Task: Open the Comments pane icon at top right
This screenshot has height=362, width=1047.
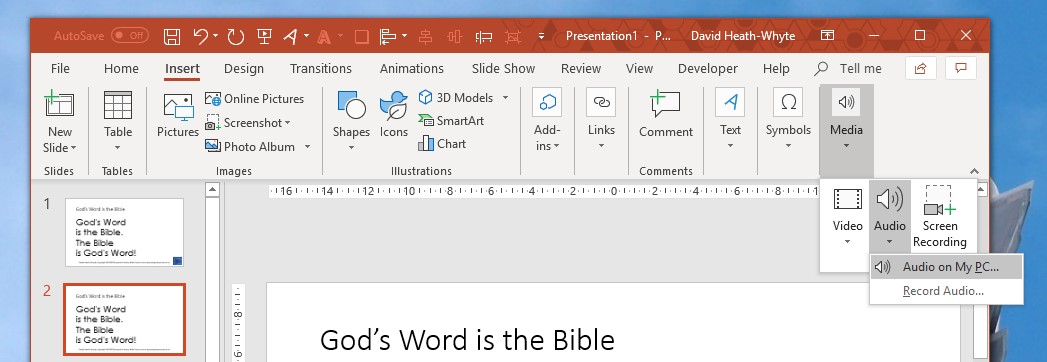Action: click(961, 68)
